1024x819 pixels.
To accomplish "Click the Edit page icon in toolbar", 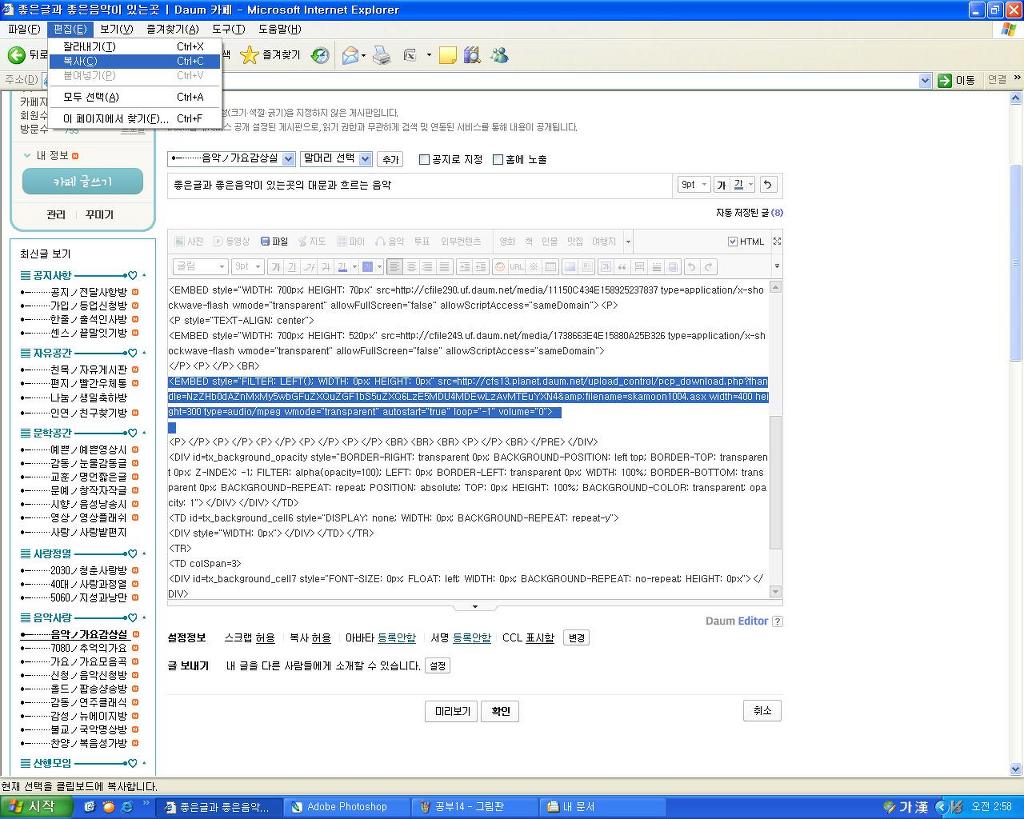I will tap(410, 56).
